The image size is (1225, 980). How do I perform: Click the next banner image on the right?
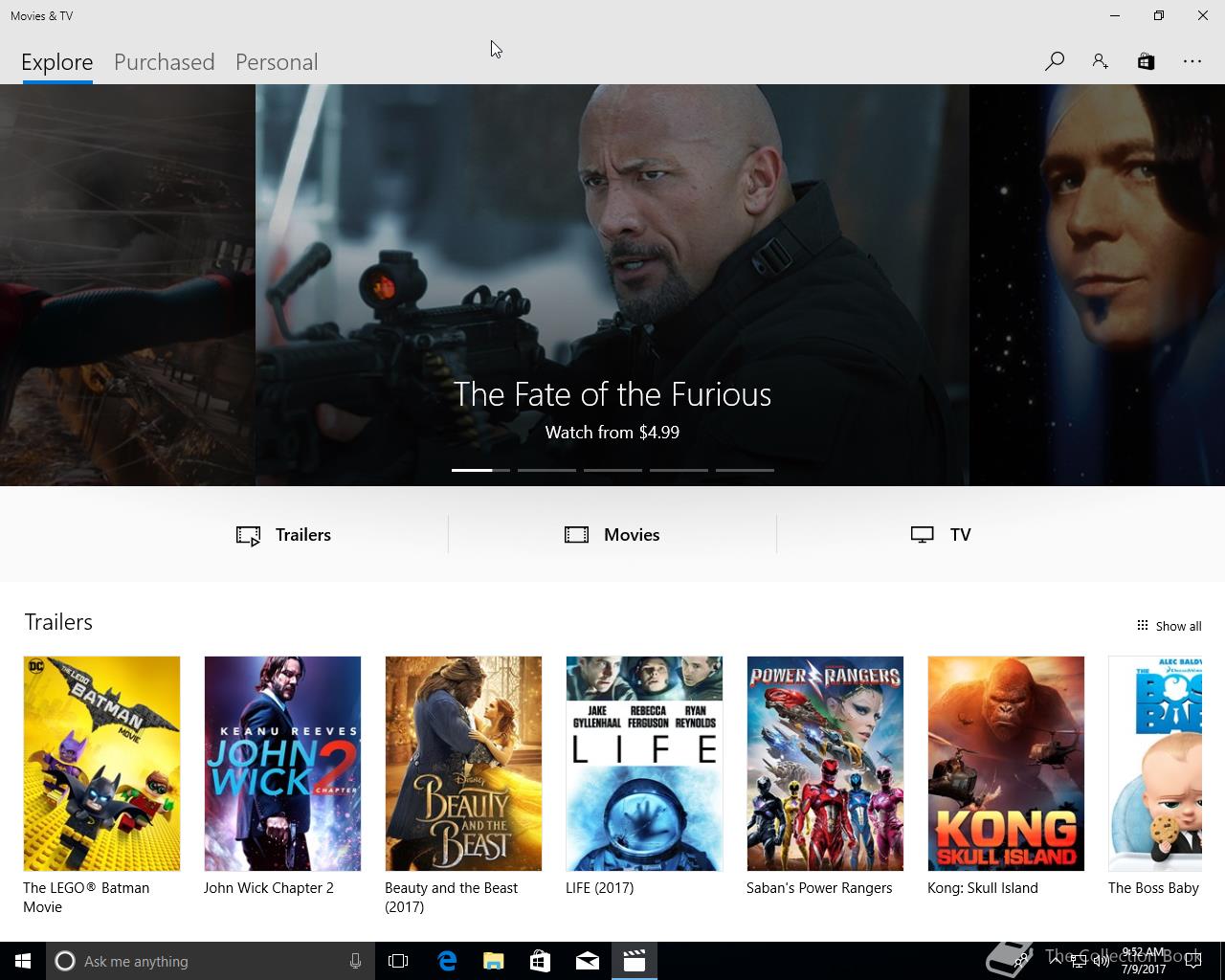1097,285
